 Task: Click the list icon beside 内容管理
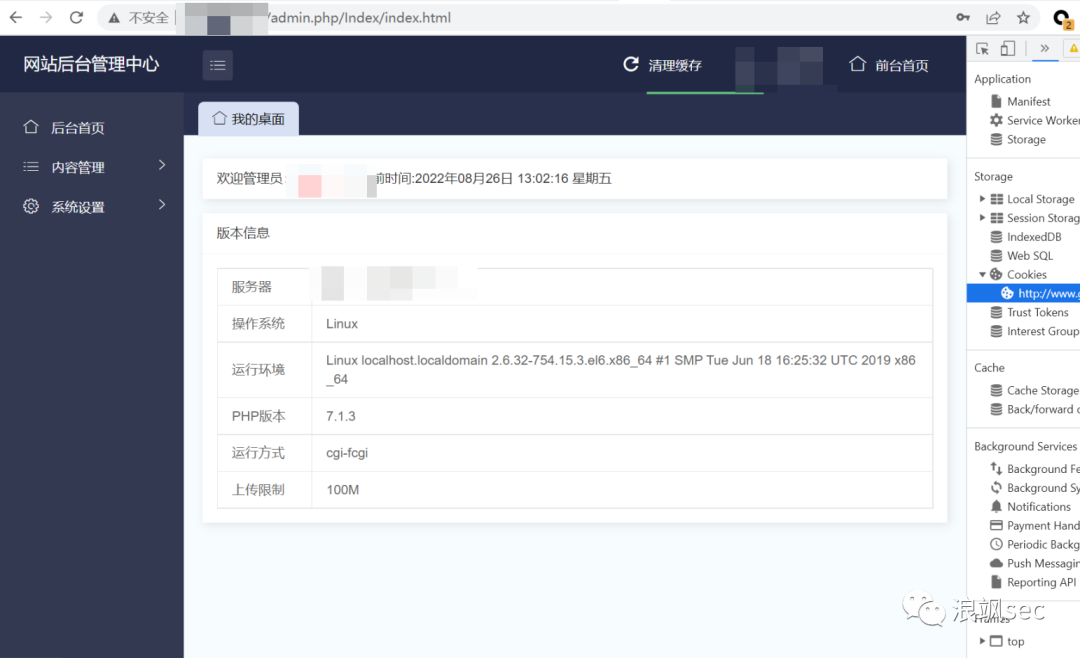(x=30, y=166)
